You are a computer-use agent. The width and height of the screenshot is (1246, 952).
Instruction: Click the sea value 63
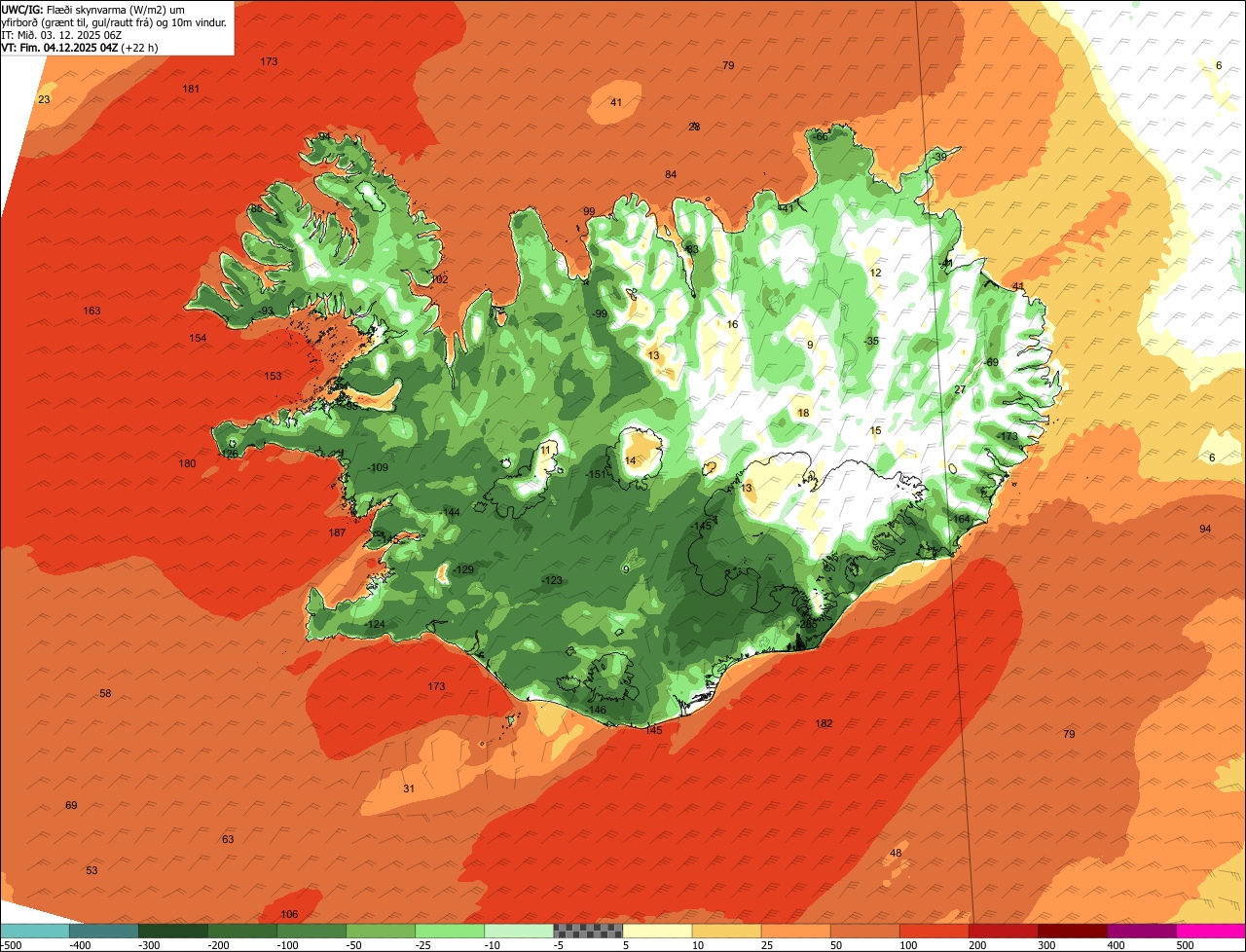point(228,840)
